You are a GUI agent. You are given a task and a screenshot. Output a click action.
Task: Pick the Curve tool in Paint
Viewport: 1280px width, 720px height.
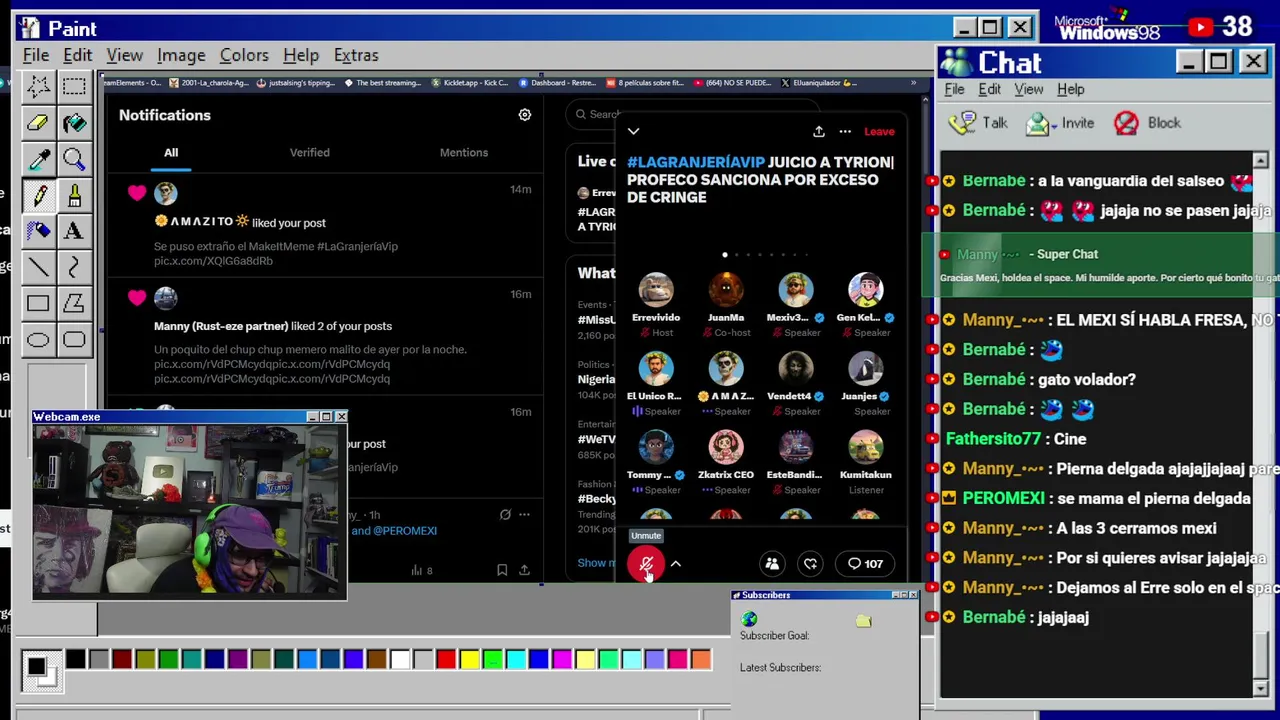pyautogui.click(x=74, y=267)
